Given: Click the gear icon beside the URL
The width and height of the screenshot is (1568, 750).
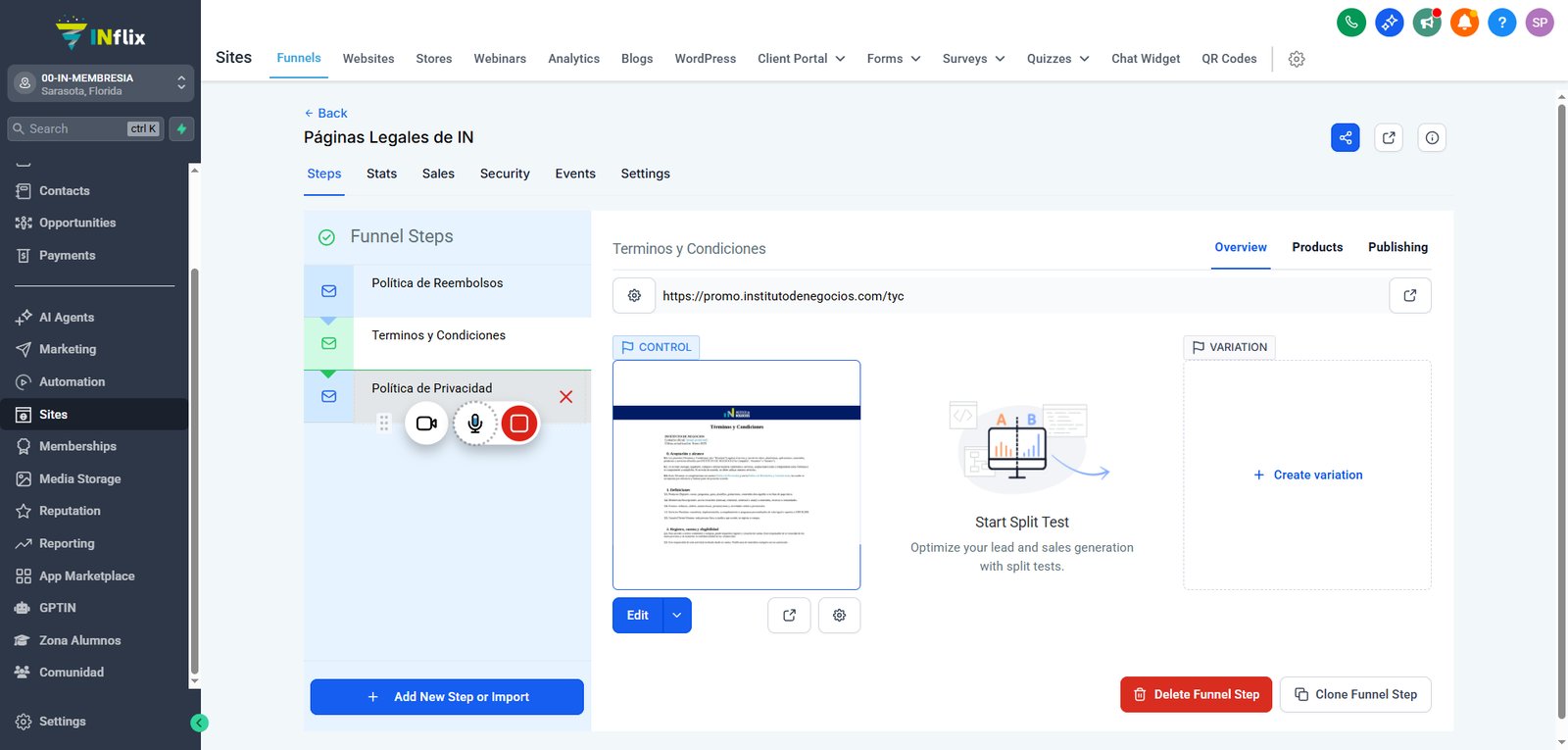Looking at the screenshot, I should 634,296.
